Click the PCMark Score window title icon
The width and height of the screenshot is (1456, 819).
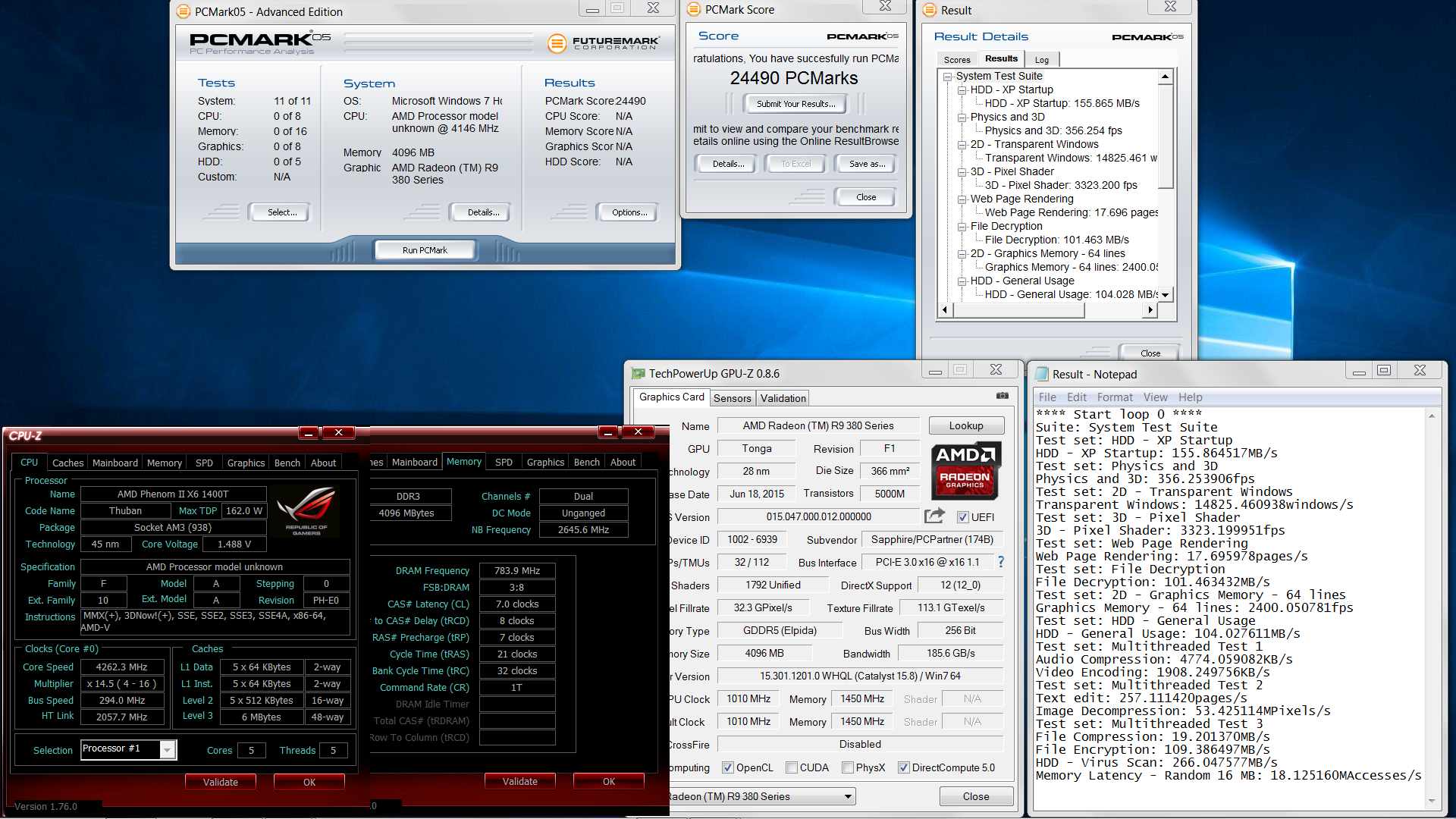click(x=693, y=10)
